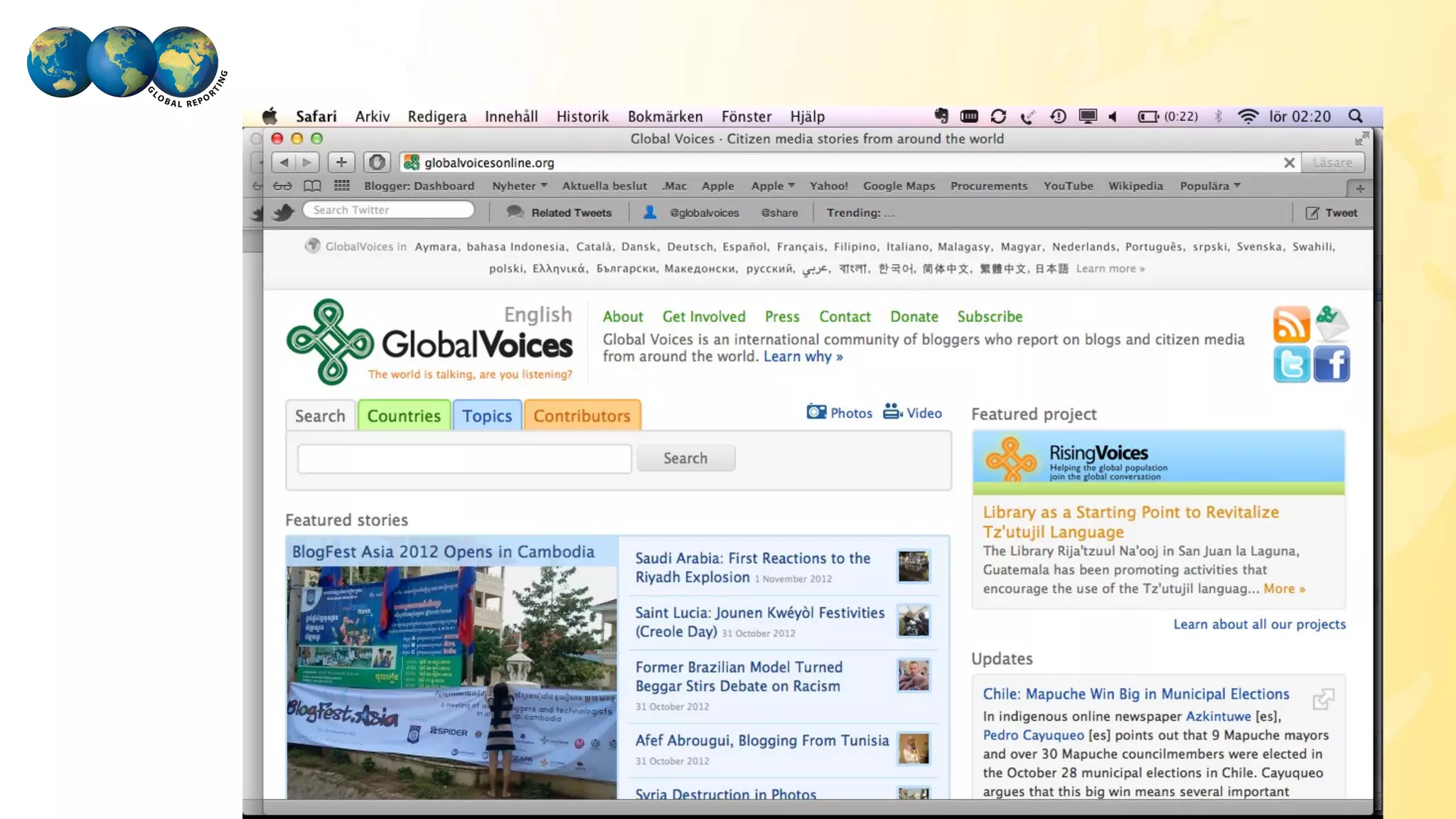Click the email subscription envelope icon

click(1332, 323)
